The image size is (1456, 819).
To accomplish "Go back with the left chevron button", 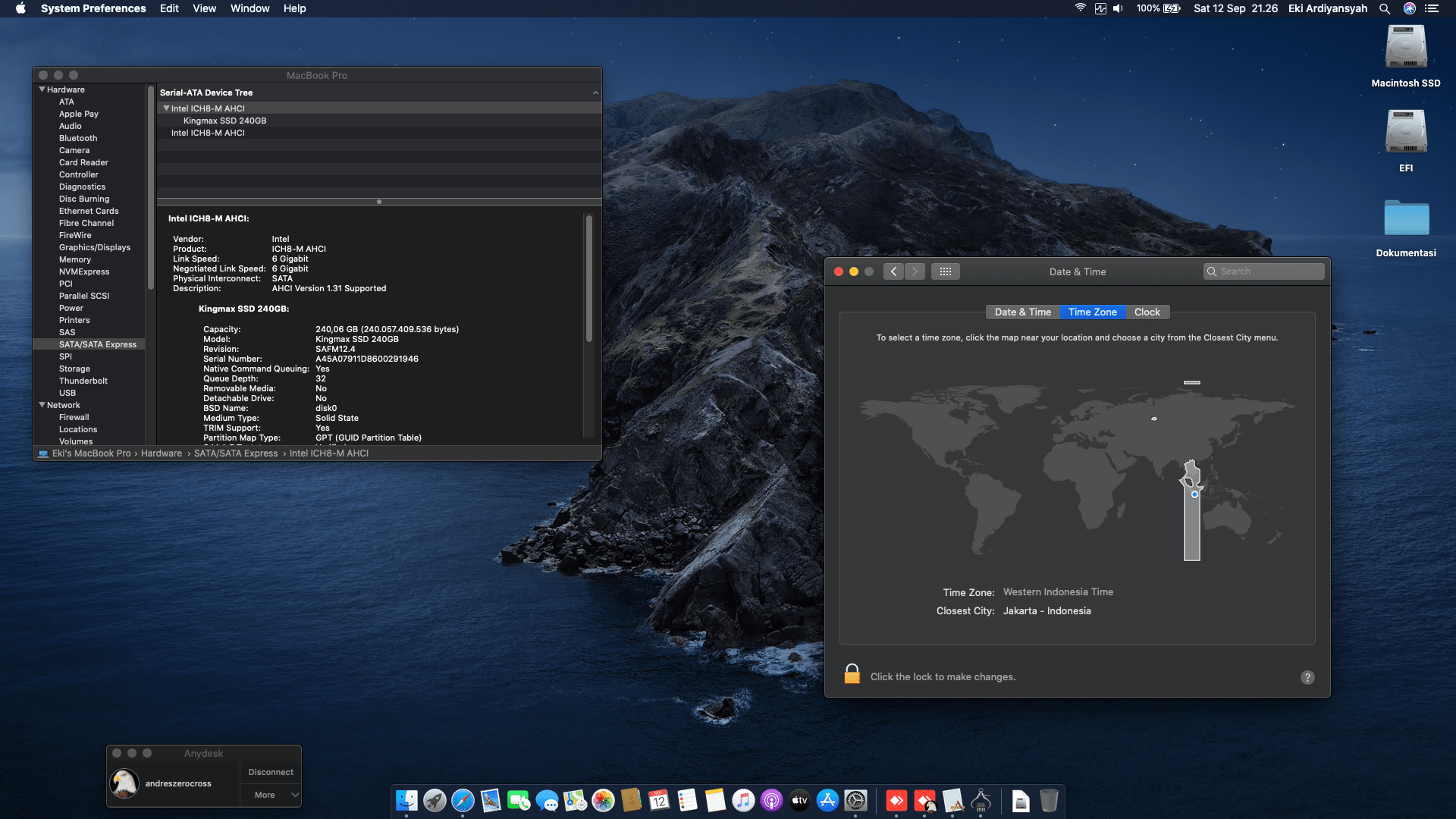I will coord(893,271).
